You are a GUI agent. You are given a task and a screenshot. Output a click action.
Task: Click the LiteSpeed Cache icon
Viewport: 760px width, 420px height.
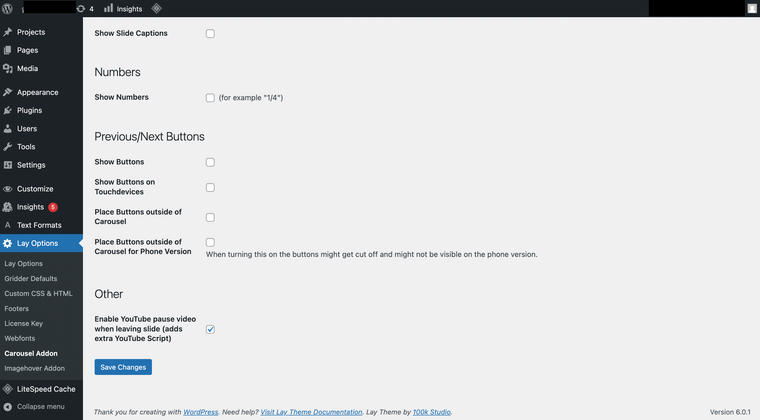click(8, 389)
